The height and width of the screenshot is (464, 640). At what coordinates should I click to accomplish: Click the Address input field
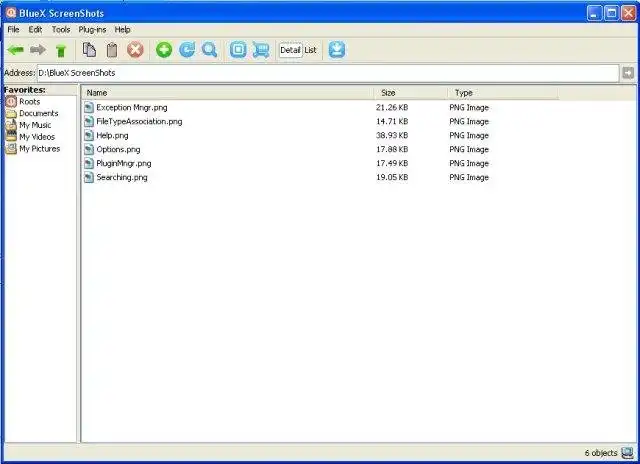click(328, 73)
